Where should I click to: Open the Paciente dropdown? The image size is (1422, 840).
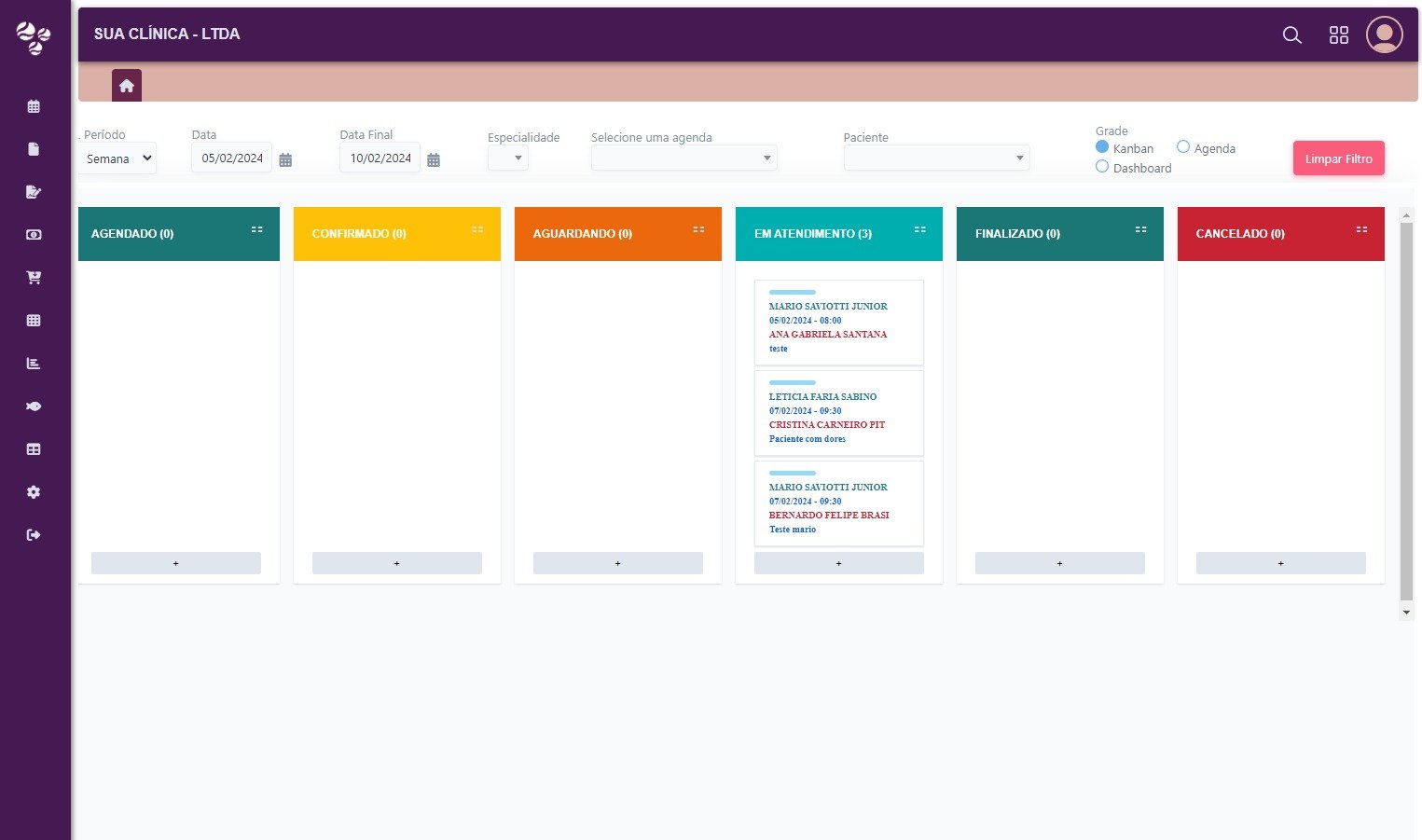[936, 158]
